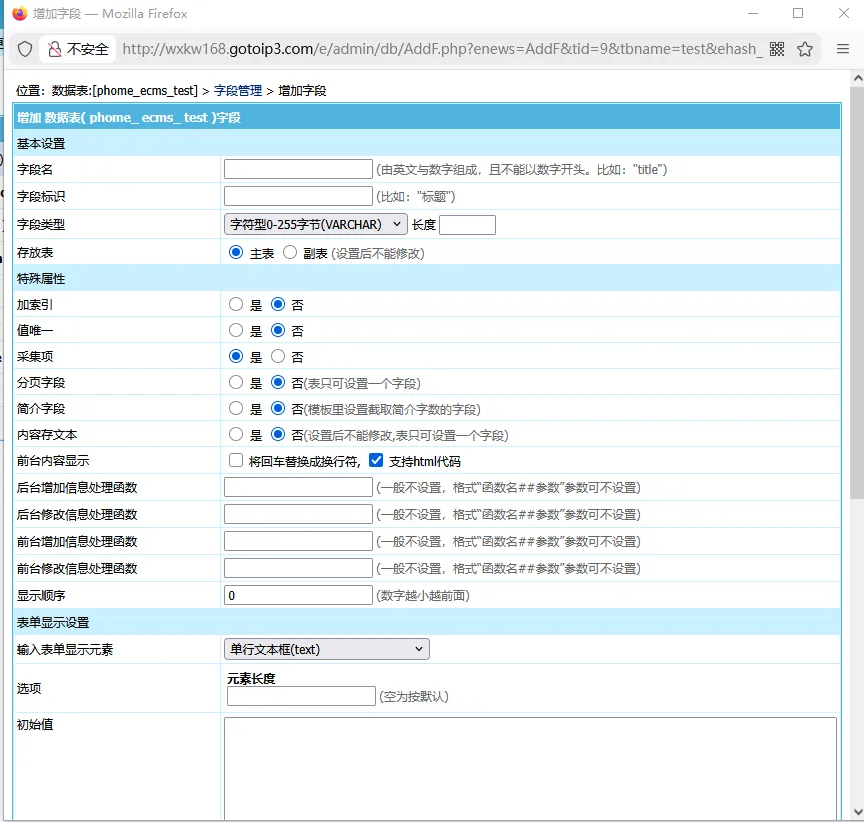Select 是 for 采集项

236,356
